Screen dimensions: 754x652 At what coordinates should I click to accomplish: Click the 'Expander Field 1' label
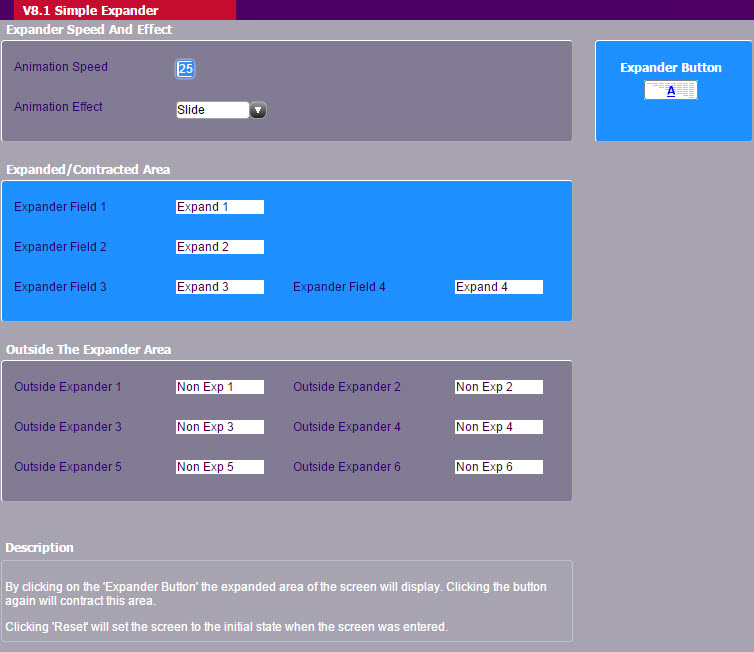tap(60, 207)
